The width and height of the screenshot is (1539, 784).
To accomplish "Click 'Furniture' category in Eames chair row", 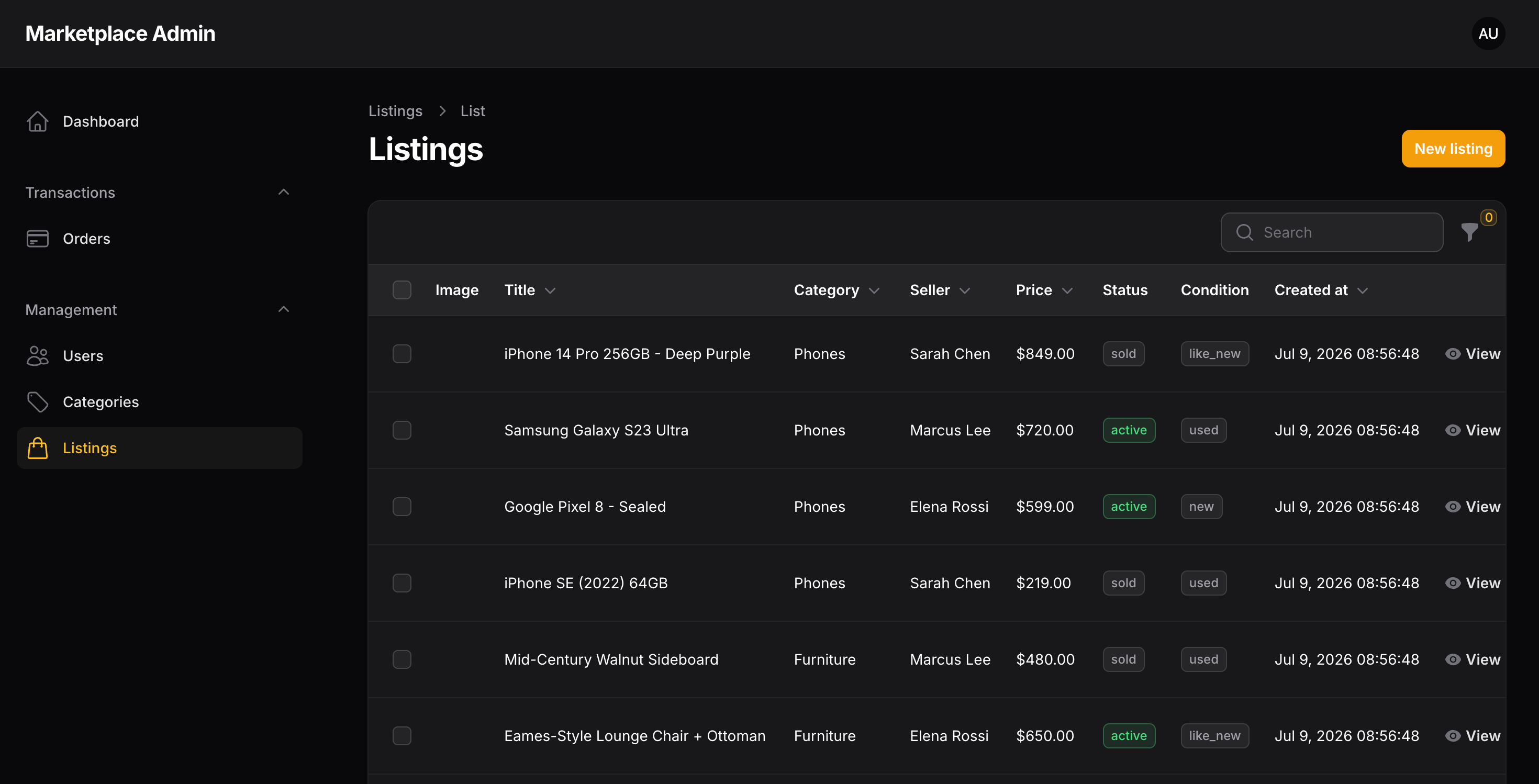I will coord(824,736).
